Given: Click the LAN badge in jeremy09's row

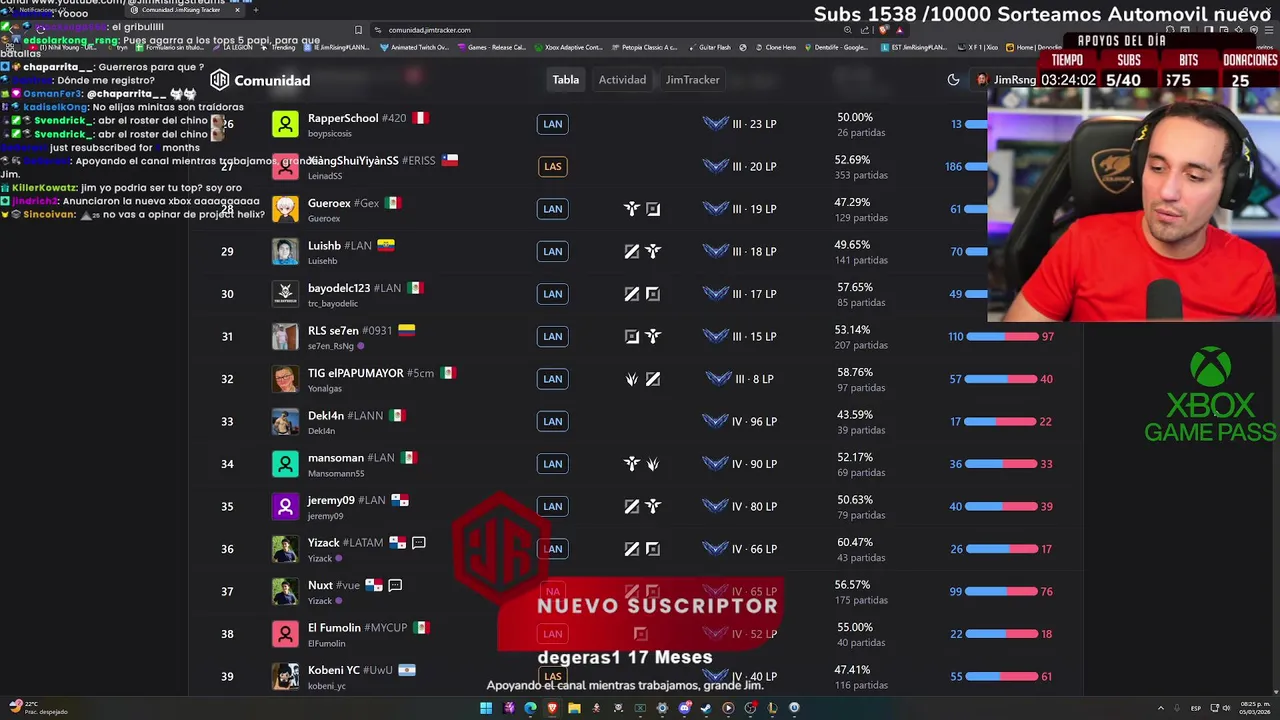Looking at the screenshot, I should click(x=552, y=506).
